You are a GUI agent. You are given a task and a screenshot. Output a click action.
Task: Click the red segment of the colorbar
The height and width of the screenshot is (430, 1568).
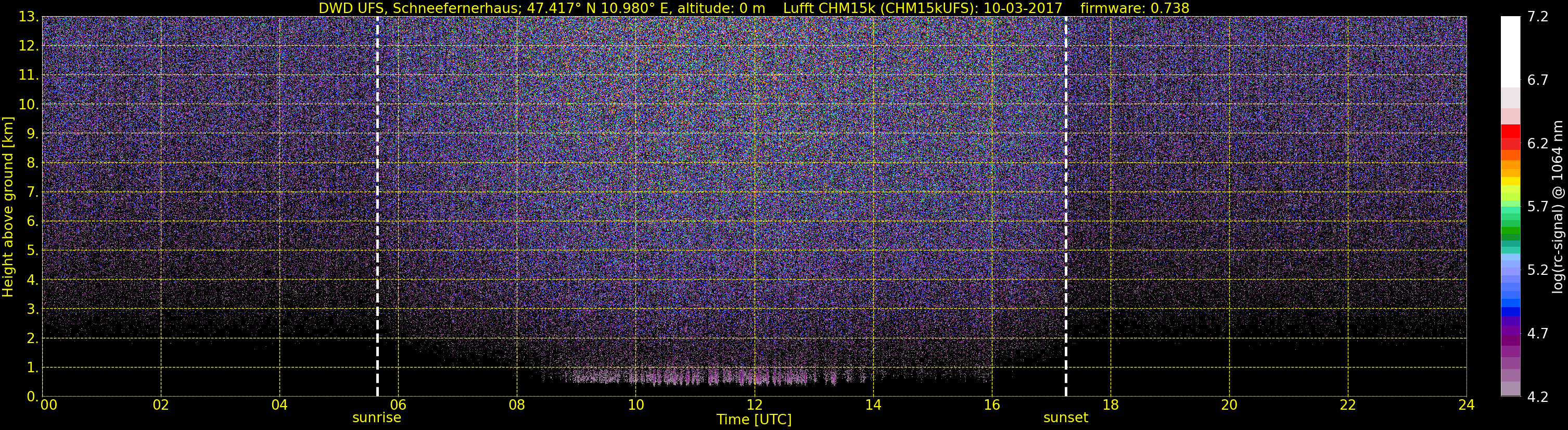pos(1510,131)
